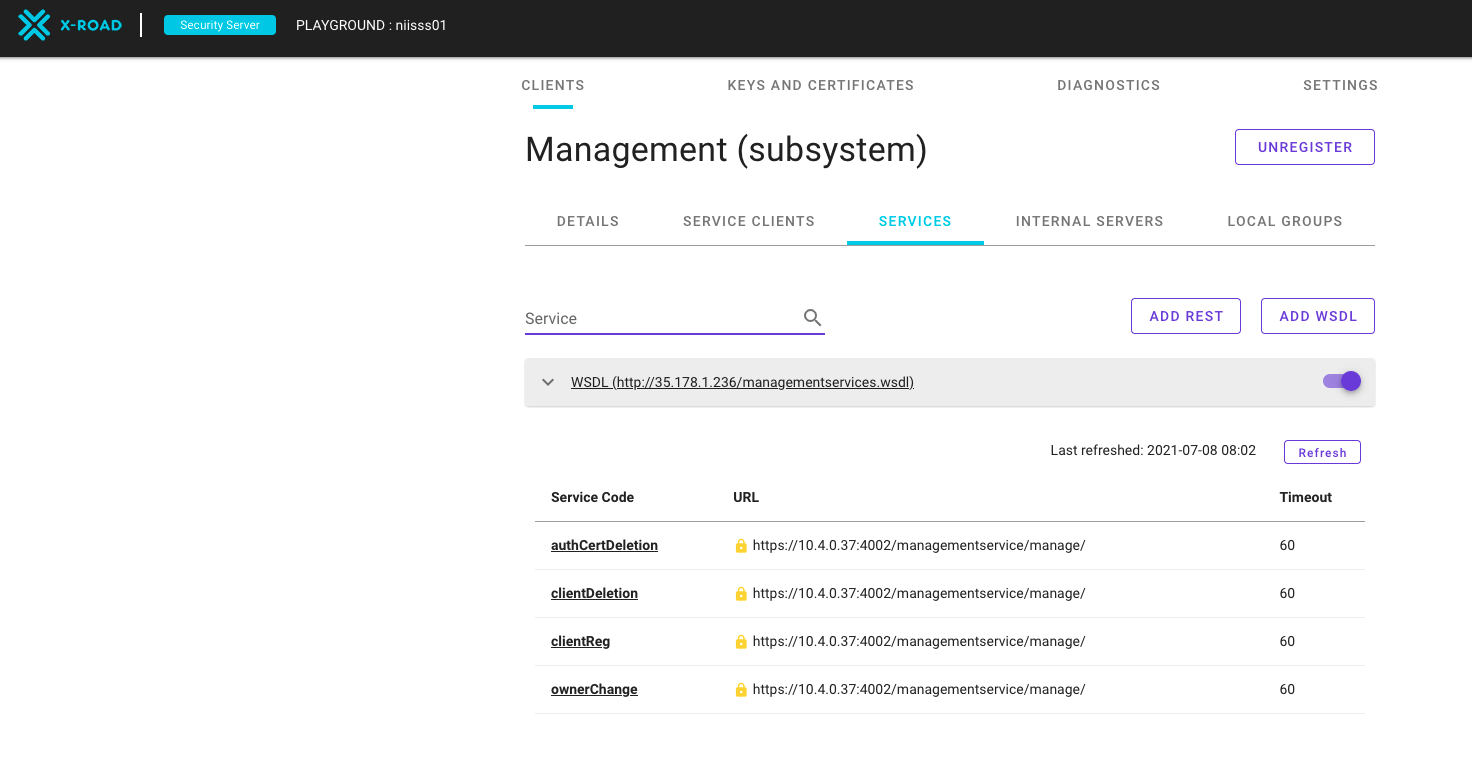Switch to the DETAILS tab
Image resolution: width=1472 pixels, height=758 pixels.
pyautogui.click(x=587, y=221)
